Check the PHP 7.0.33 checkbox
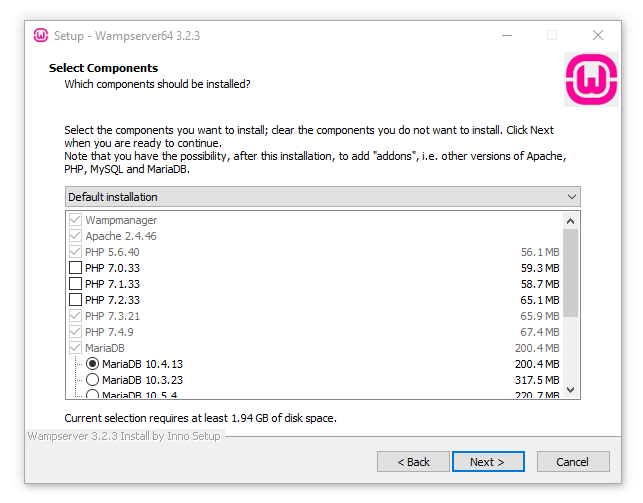This screenshot has width=643, height=503. pyautogui.click(x=75, y=268)
